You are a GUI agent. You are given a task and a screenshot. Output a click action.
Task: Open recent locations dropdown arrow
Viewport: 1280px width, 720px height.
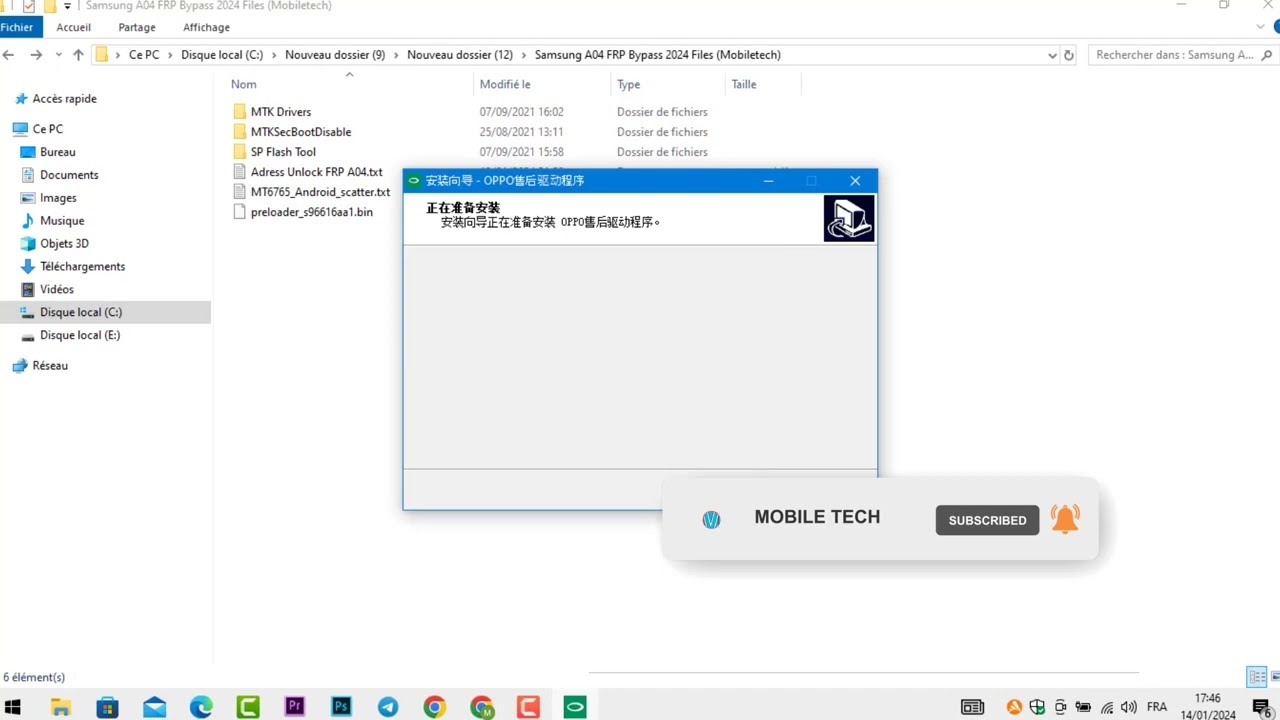59,55
